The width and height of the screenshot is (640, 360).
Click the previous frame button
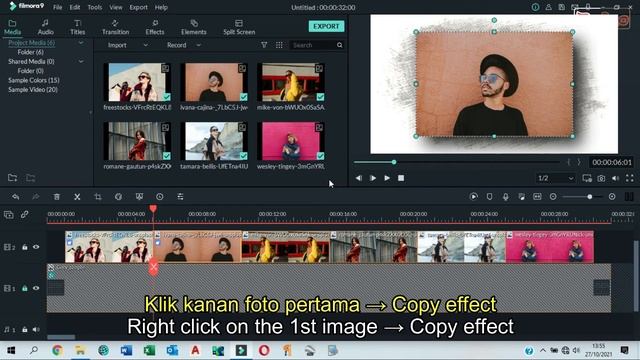(x=358, y=178)
